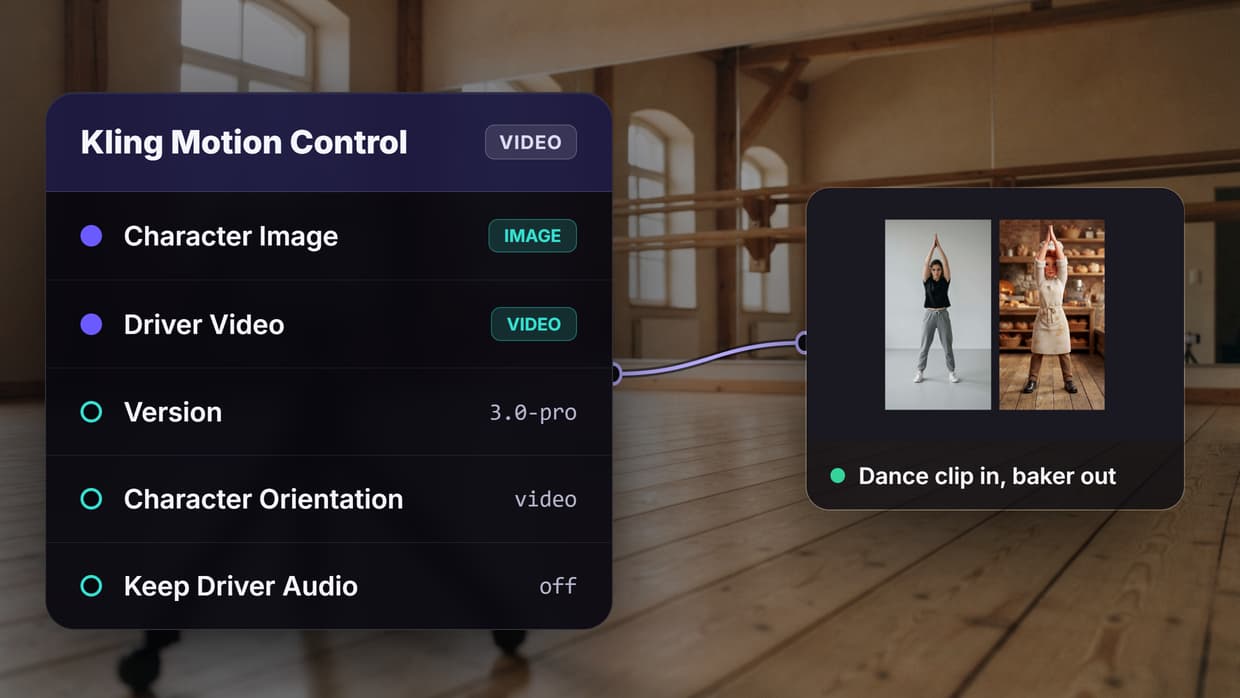
Task: Open the 3.0-pro version value
Action: point(533,412)
